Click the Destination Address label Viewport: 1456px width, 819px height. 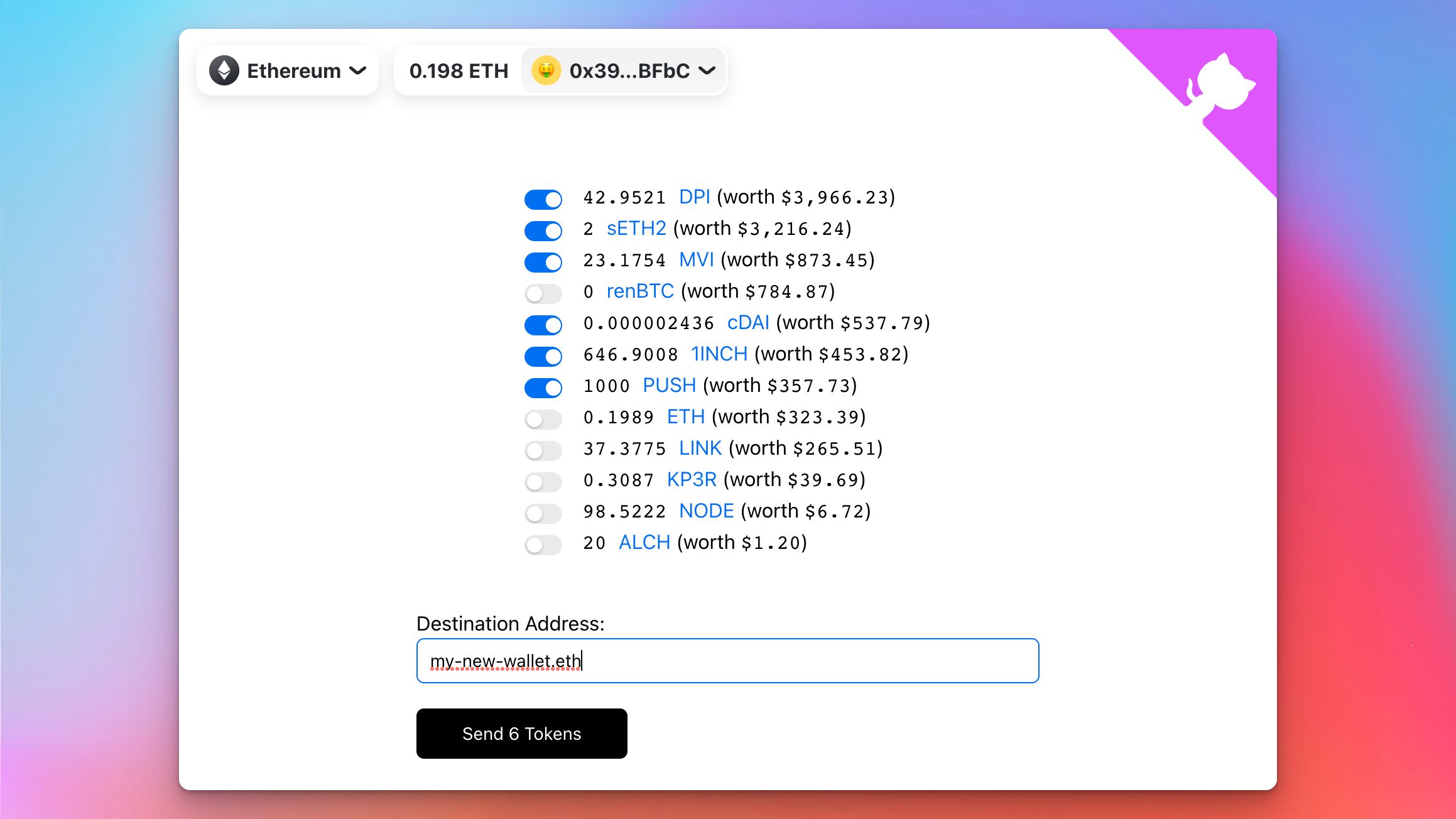point(510,624)
